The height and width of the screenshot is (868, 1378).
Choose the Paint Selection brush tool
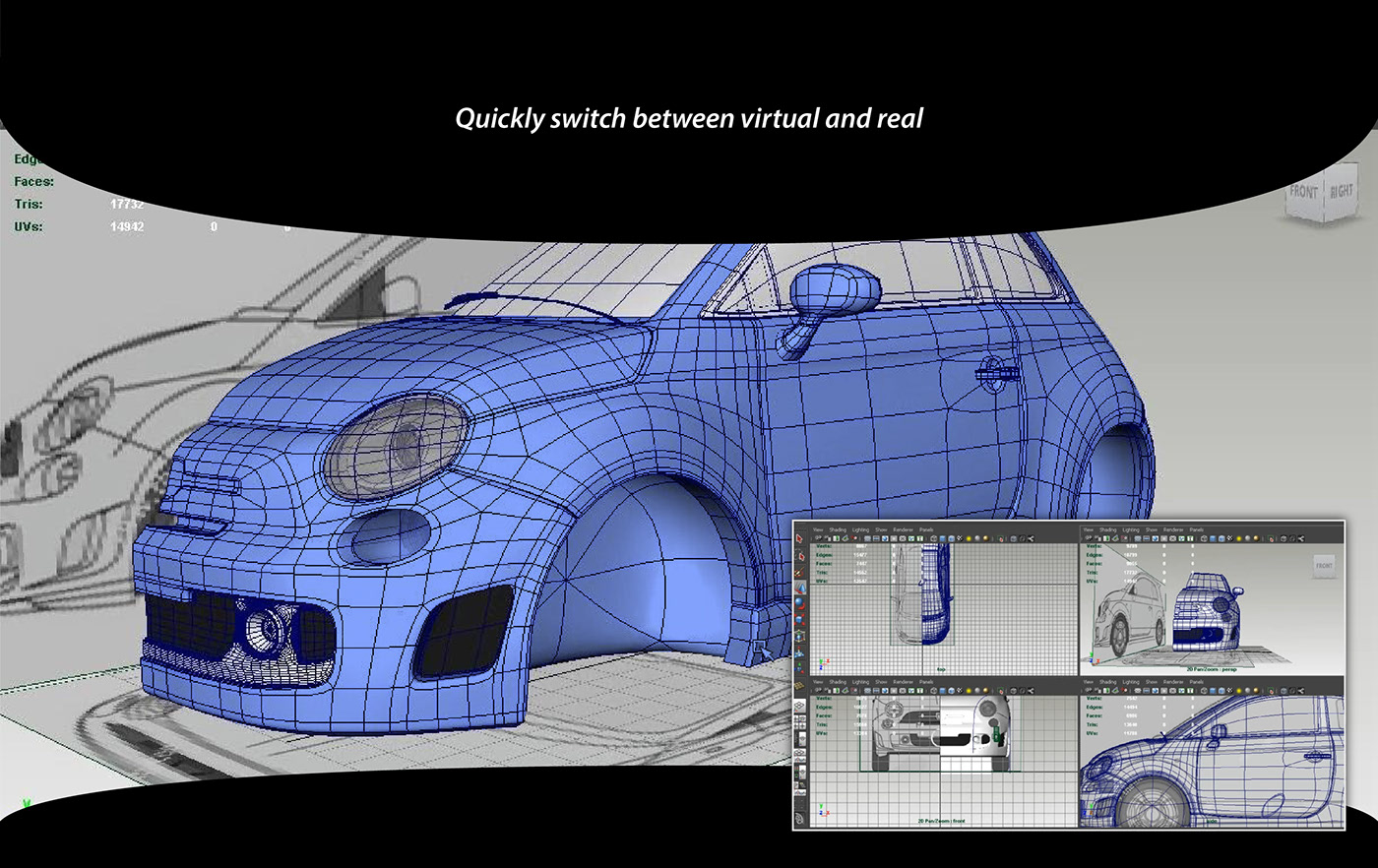pyautogui.click(x=799, y=572)
